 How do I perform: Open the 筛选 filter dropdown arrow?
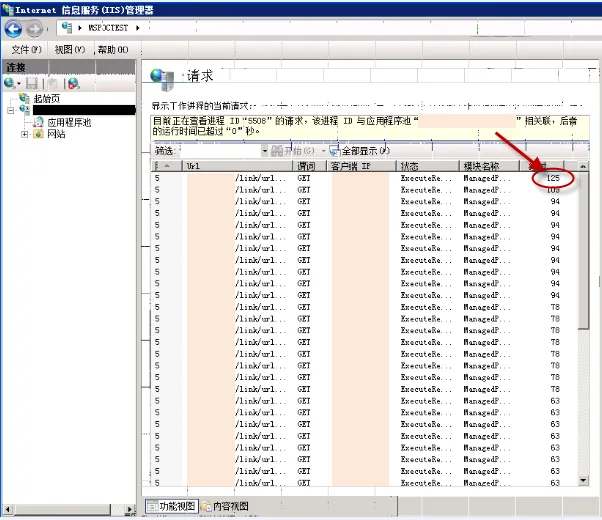point(265,151)
